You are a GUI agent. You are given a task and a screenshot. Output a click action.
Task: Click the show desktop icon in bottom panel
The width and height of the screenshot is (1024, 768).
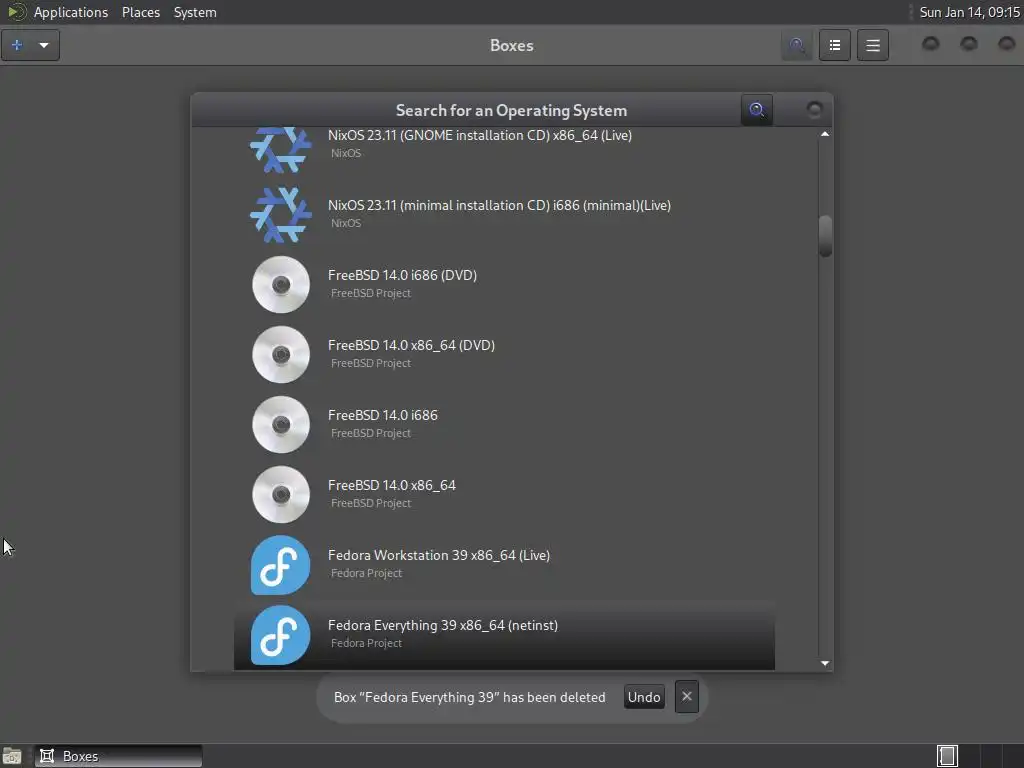12,756
